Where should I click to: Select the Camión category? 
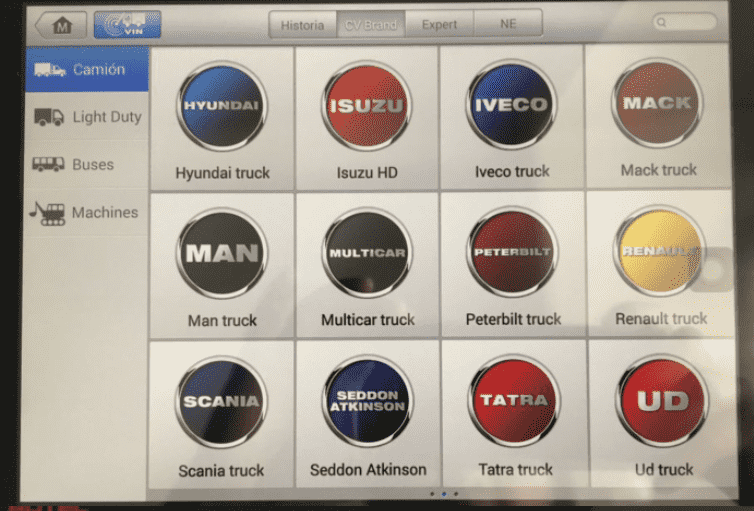click(x=87, y=70)
